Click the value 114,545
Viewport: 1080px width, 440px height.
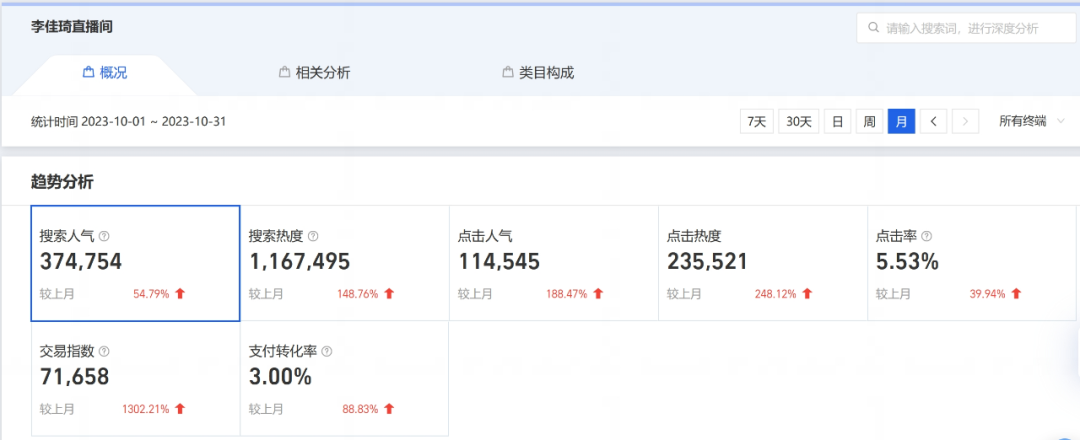(499, 262)
